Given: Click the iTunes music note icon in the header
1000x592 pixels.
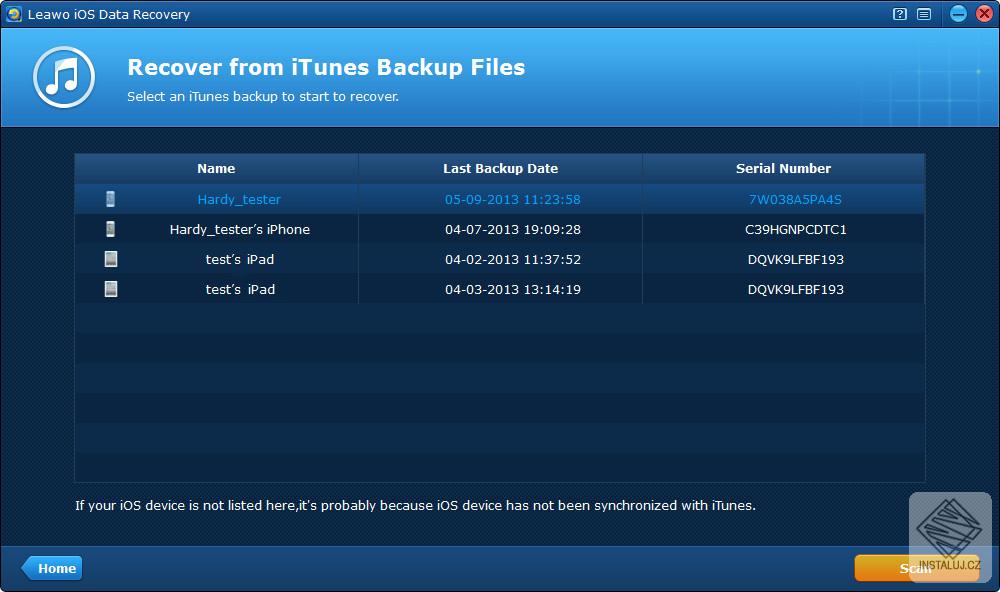Looking at the screenshot, I should pos(62,76).
